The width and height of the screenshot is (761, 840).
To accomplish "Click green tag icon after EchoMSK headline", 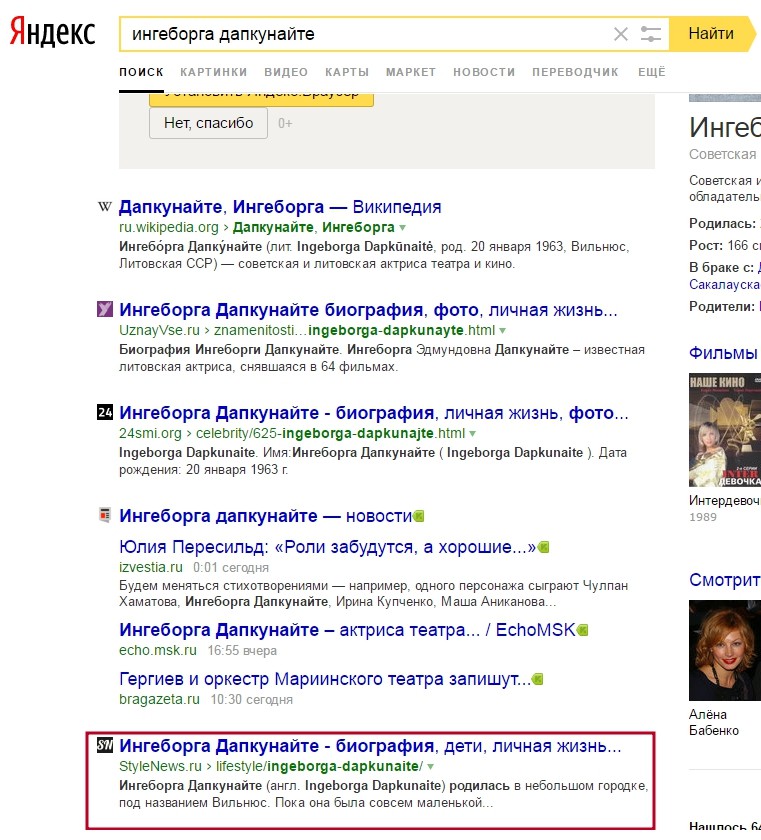I will 583,631.
